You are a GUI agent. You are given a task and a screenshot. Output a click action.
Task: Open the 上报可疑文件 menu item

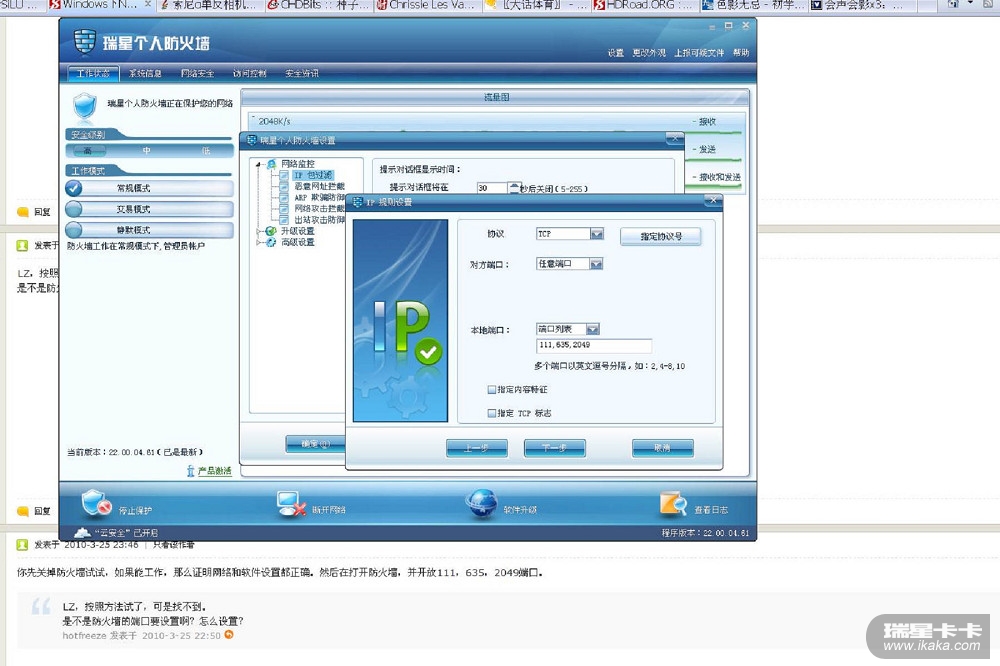(x=699, y=53)
